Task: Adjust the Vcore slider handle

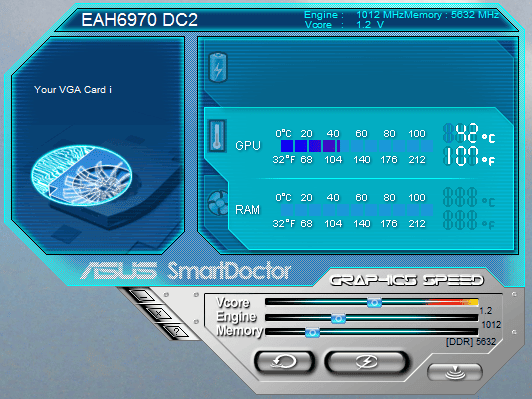Action: click(374, 302)
